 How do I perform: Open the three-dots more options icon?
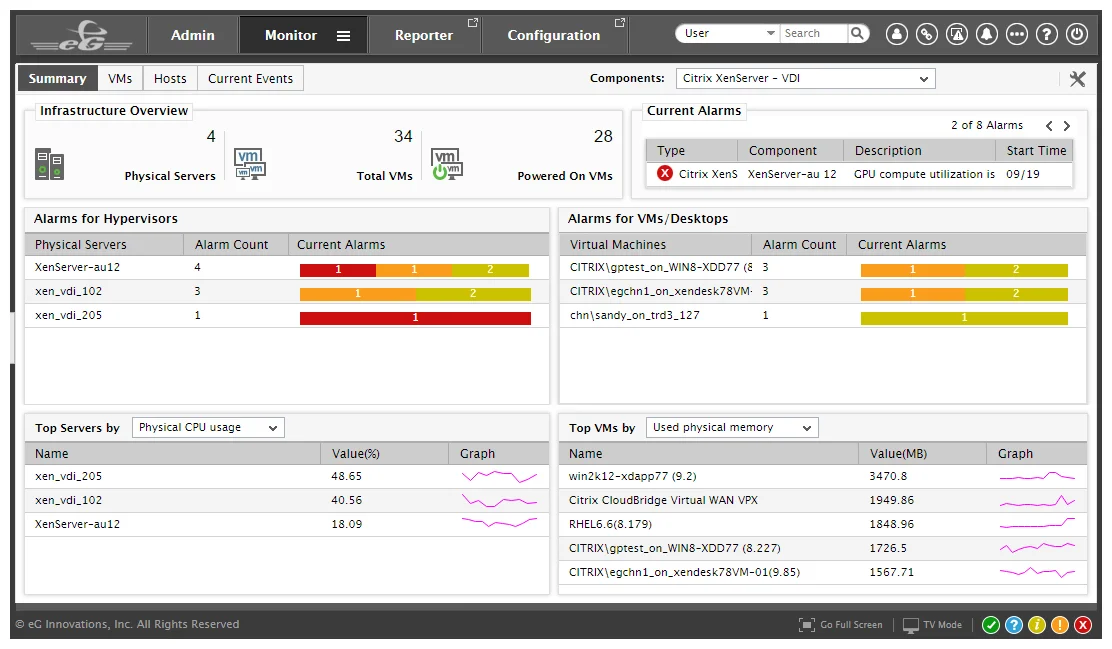1016,33
